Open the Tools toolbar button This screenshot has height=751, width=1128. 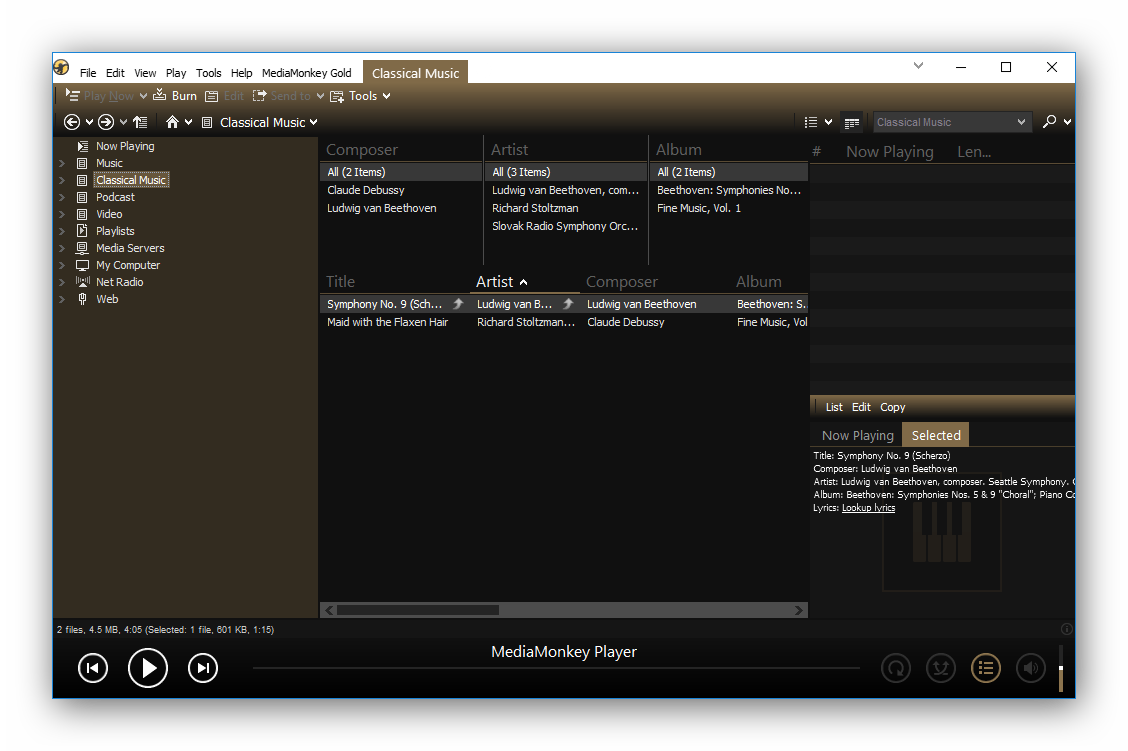click(x=360, y=96)
